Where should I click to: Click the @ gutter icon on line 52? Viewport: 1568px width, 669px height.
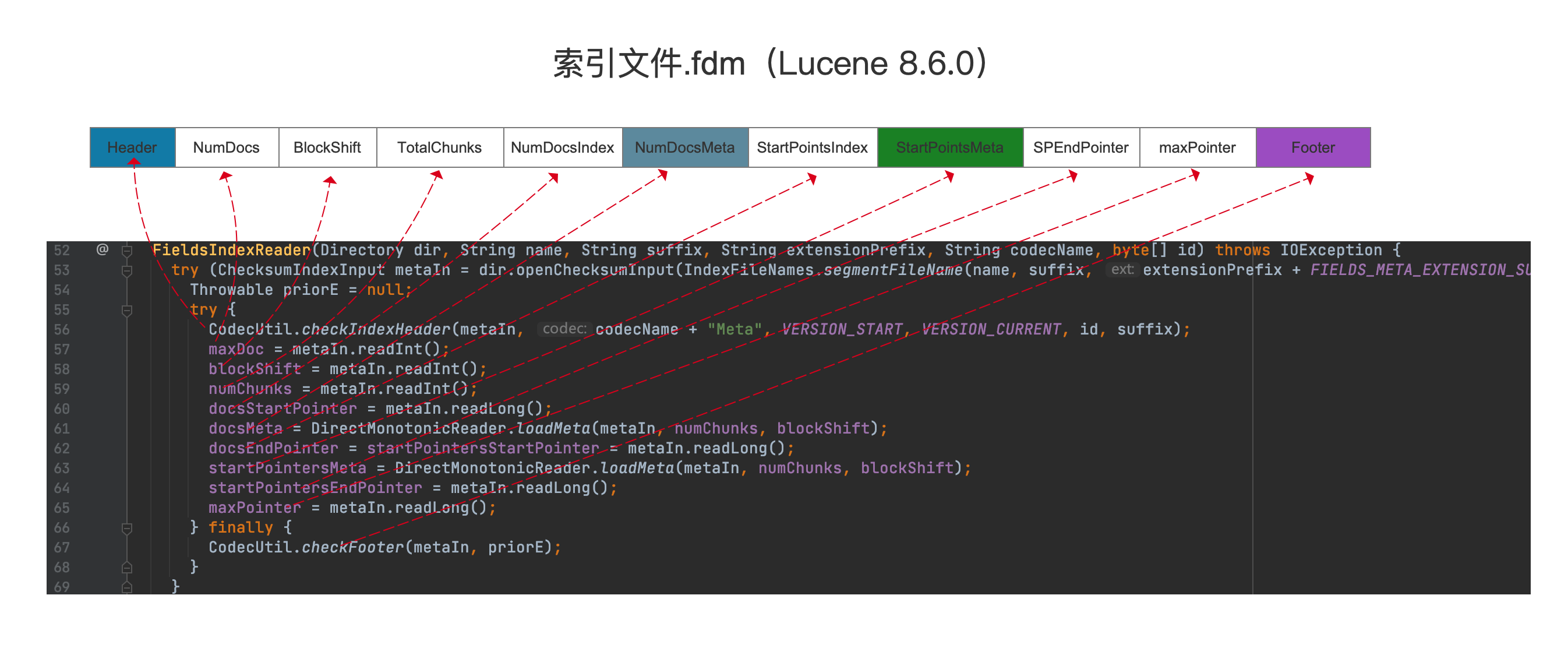(103, 249)
